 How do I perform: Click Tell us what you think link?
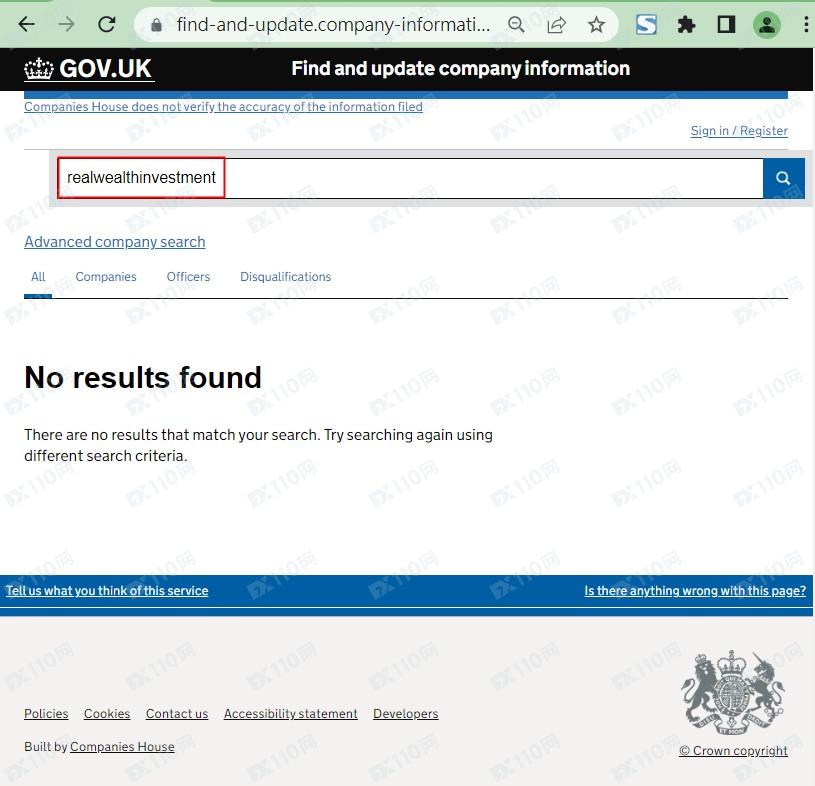tap(107, 591)
